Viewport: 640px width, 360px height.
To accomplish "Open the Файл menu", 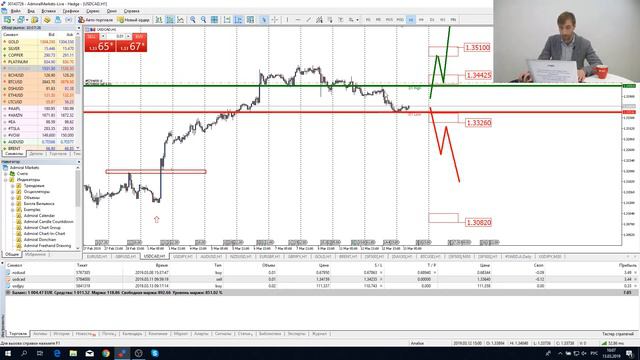I will 16,11.
